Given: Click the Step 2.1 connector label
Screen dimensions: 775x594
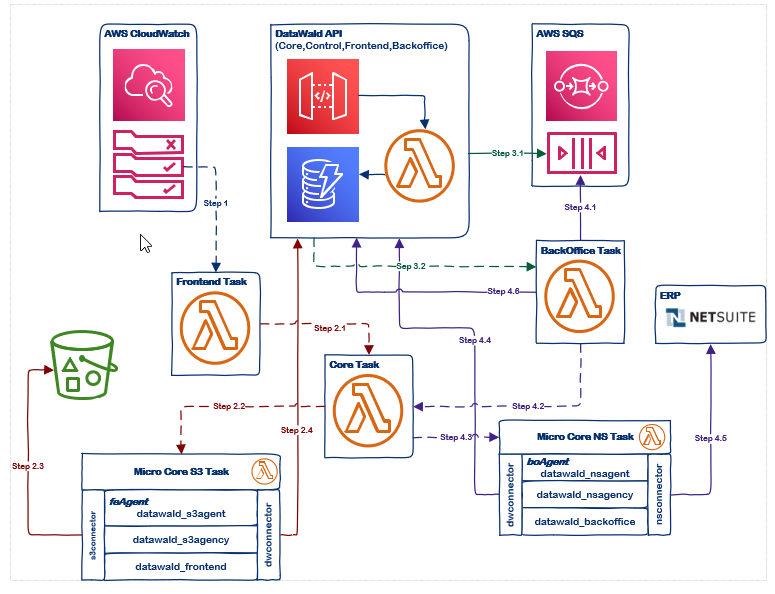Looking at the screenshot, I should 330,328.
